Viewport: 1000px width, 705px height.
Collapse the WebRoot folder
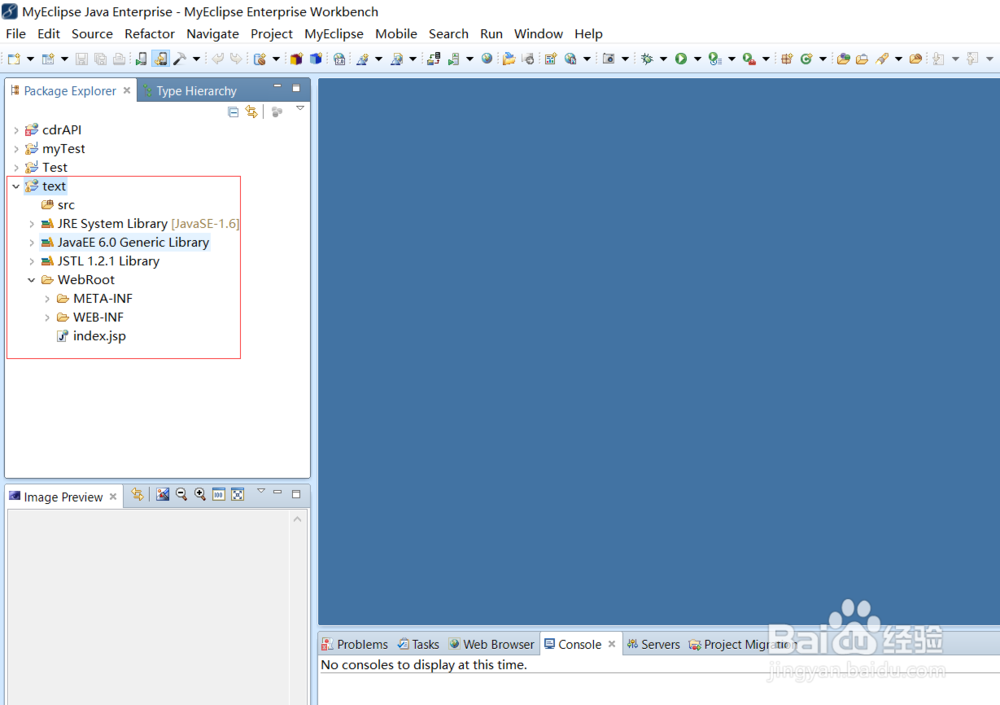tap(31, 280)
